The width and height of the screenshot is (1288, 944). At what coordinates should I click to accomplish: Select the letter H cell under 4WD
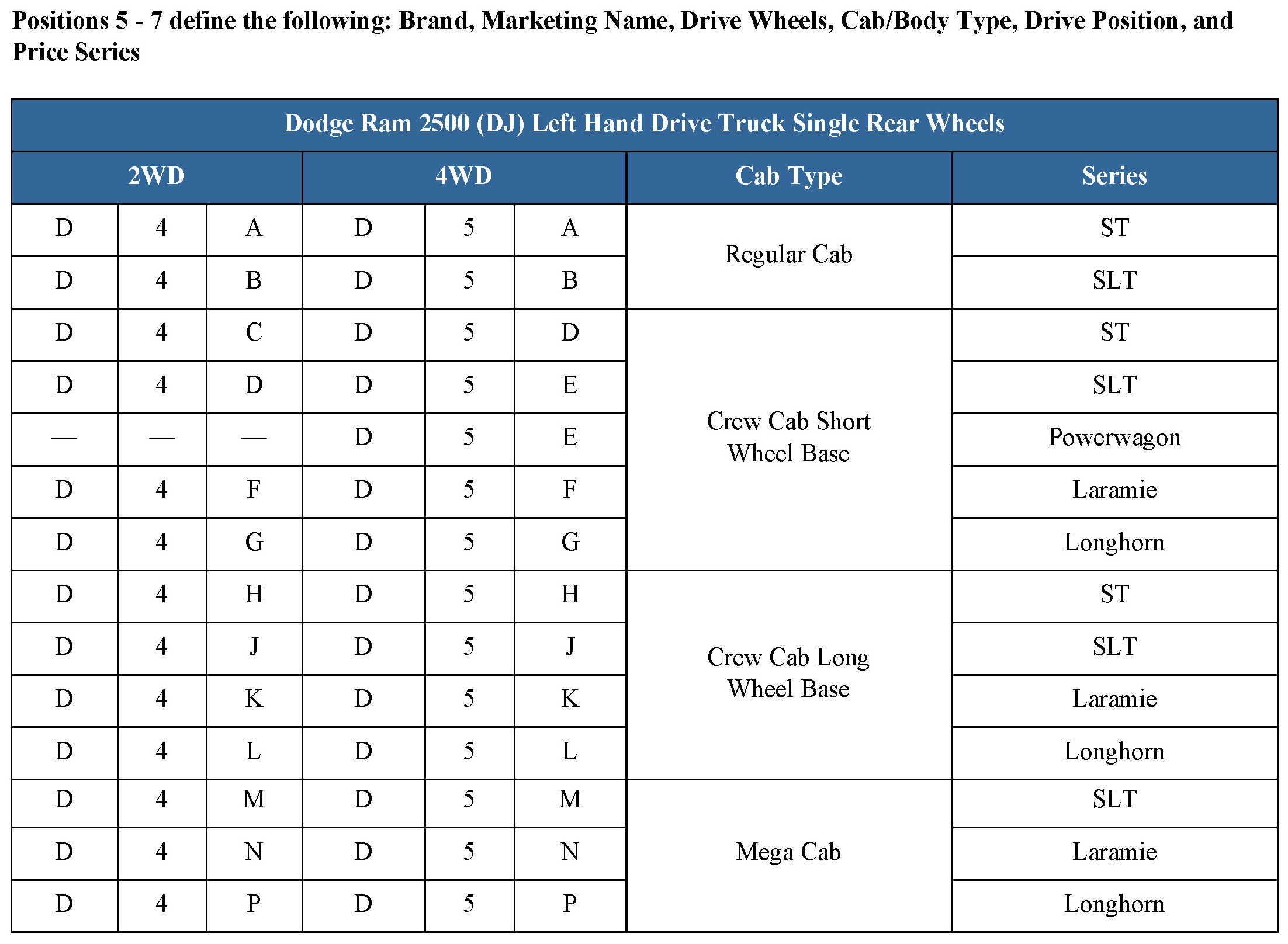pyautogui.click(x=570, y=595)
